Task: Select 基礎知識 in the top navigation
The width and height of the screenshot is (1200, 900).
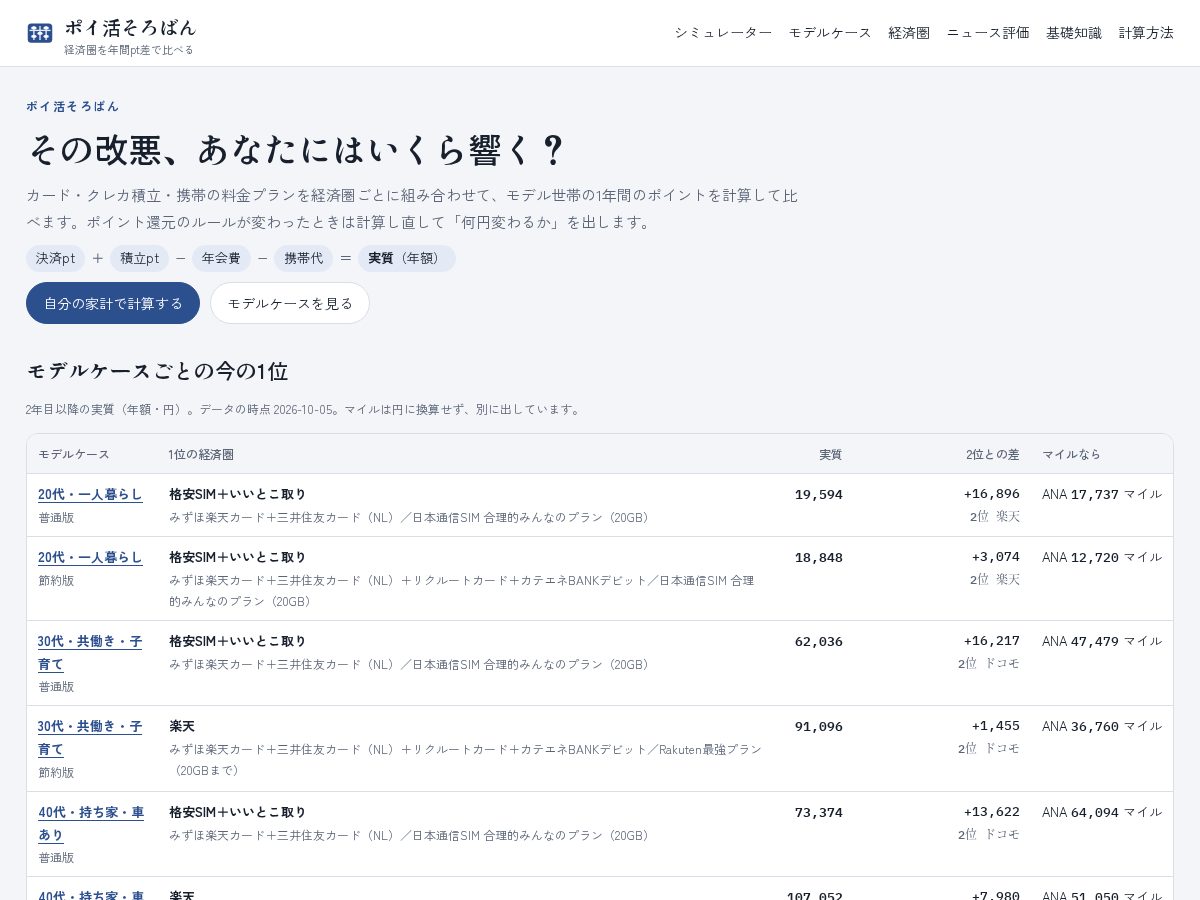Action: [1074, 33]
